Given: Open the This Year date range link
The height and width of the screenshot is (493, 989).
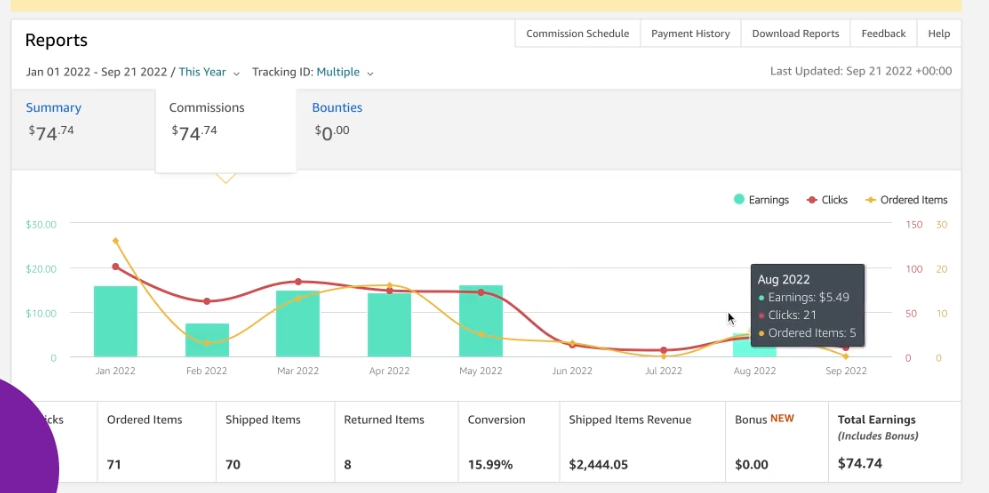Looking at the screenshot, I should click(202, 72).
